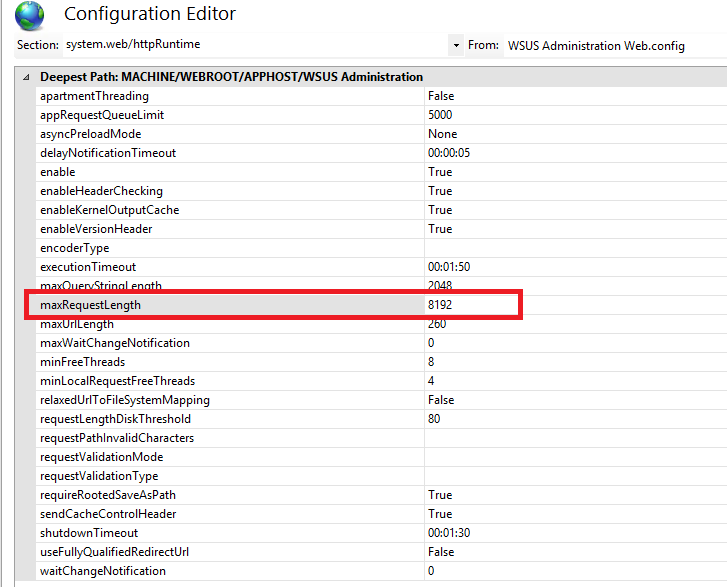
Task: Select sendCacheControlHeader property
Action: coord(108,514)
